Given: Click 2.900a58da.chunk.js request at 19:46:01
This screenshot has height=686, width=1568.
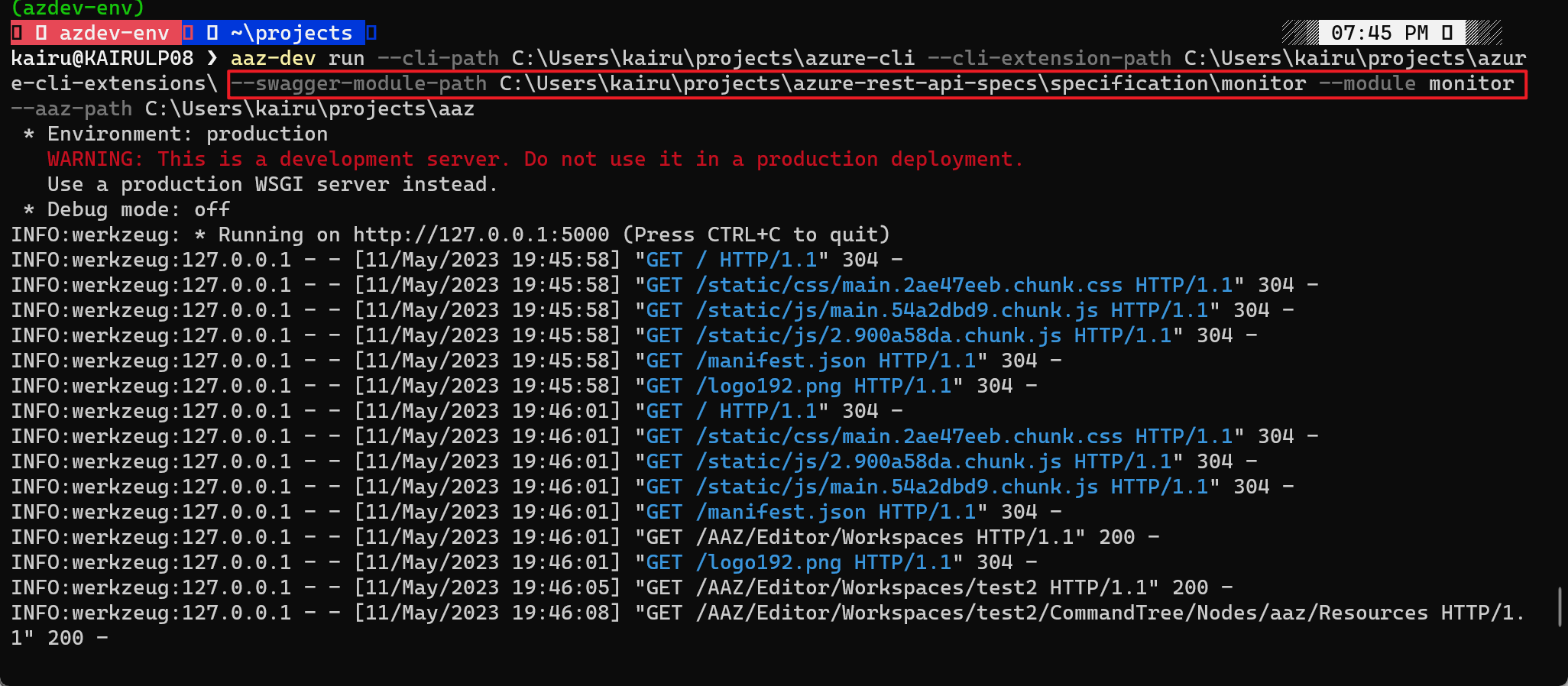Looking at the screenshot, I should (x=909, y=461).
